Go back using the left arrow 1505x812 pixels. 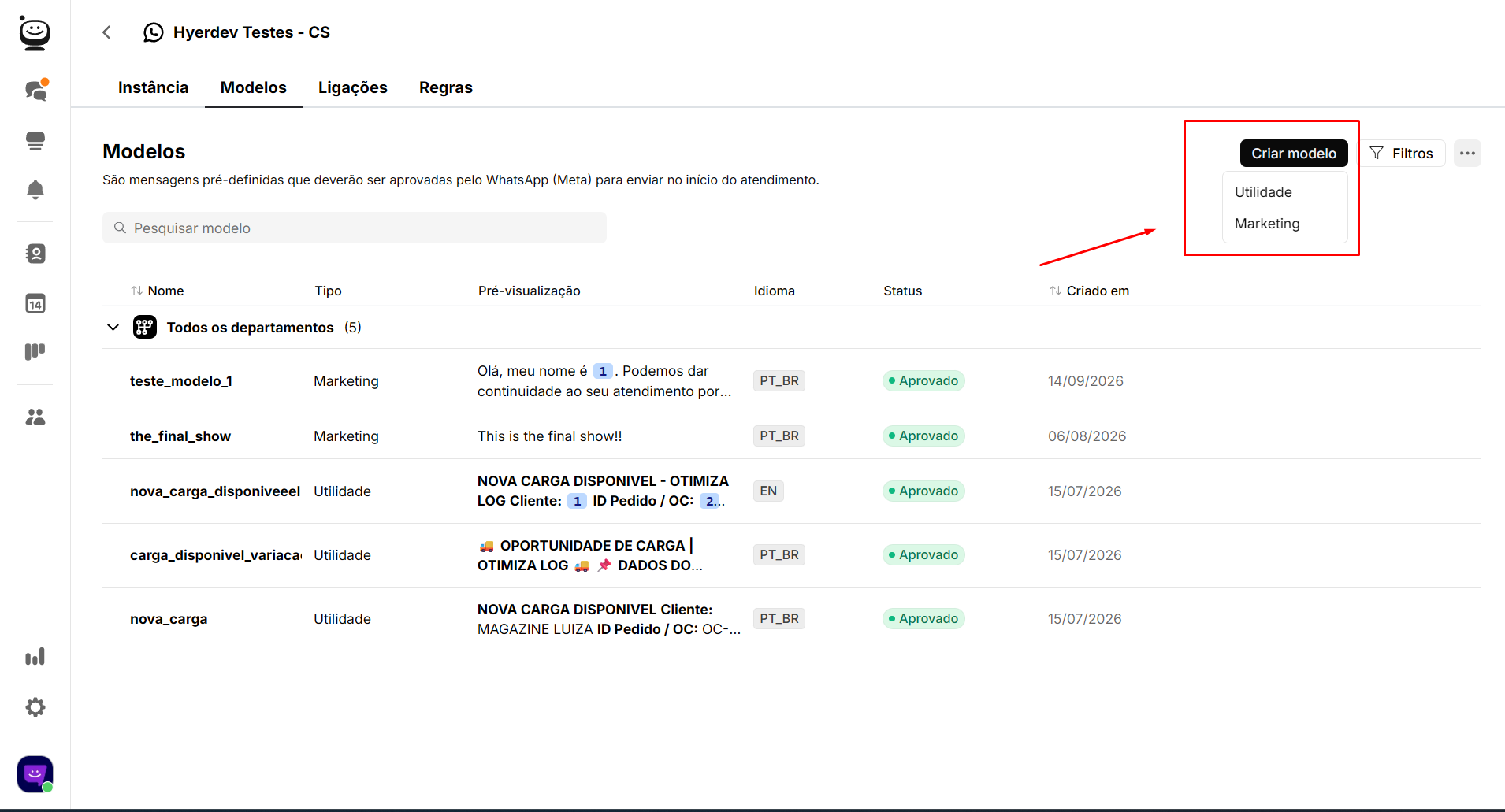tap(107, 32)
